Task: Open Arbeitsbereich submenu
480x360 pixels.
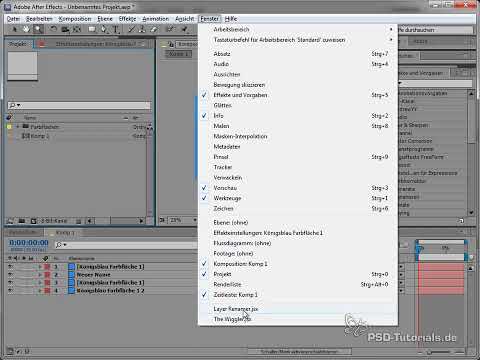Action: click(x=298, y=29)
